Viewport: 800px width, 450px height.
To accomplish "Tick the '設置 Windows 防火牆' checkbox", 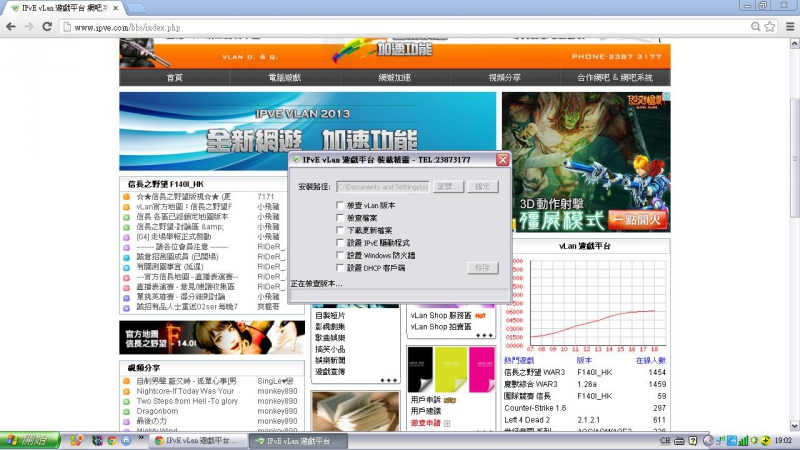I will coord(341,255).
